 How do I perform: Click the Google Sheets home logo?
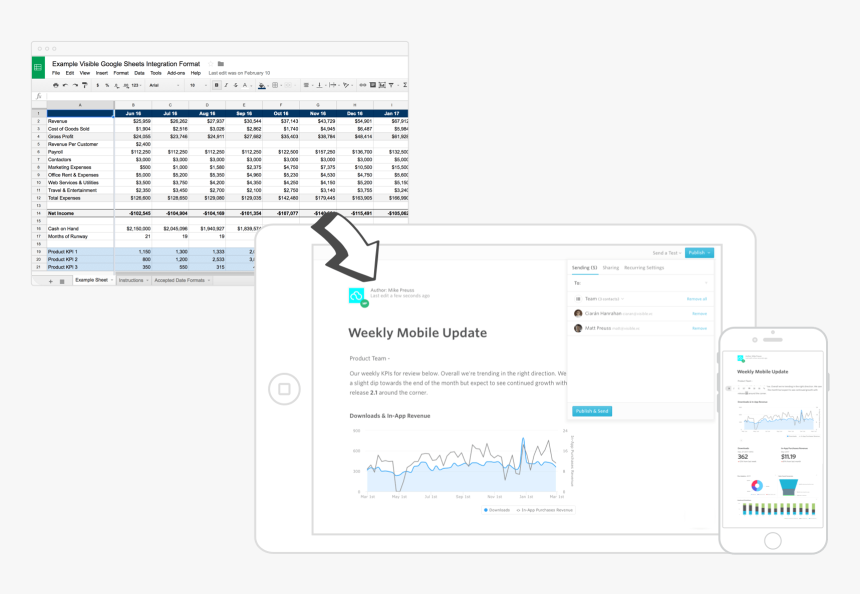click(x=38, y=67)
